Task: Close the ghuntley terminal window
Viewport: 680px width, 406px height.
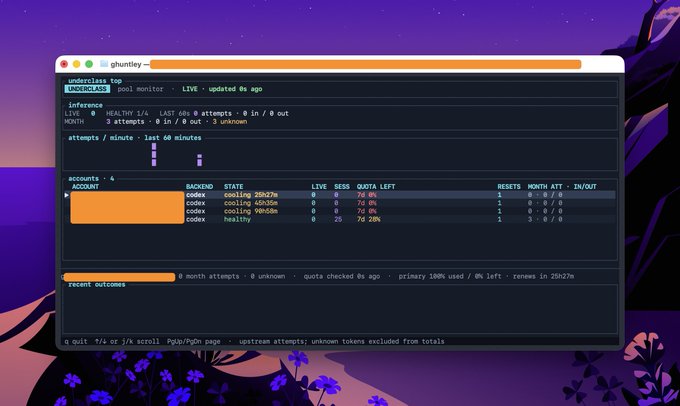Action: click(64, 64)
